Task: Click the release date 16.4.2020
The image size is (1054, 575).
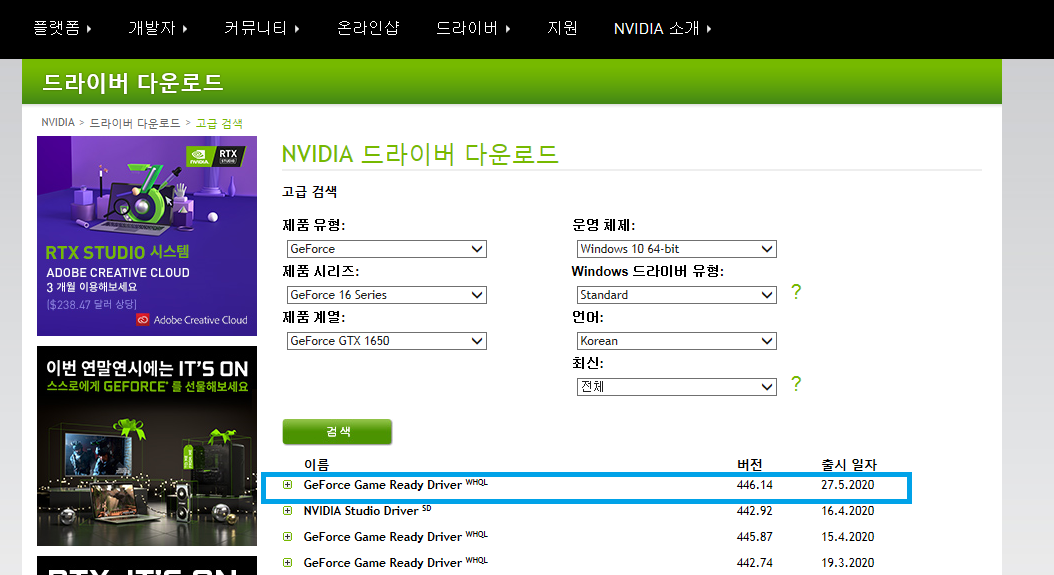Action: [x=848, y=511]
